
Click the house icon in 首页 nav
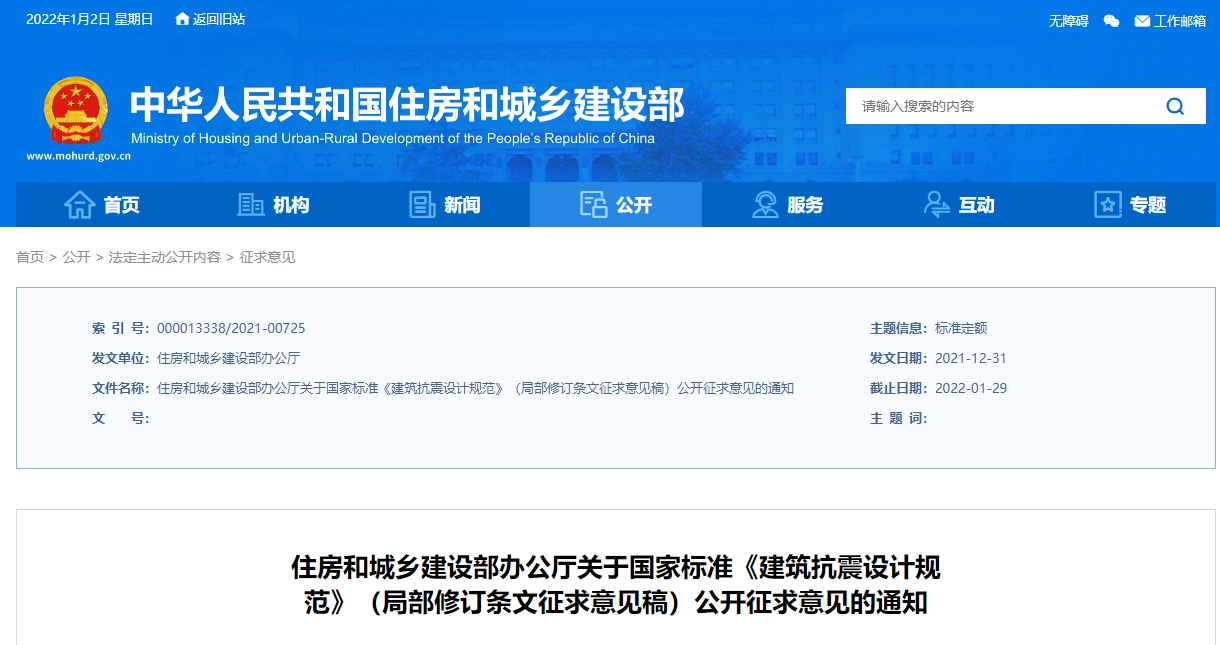coord(80,205)
